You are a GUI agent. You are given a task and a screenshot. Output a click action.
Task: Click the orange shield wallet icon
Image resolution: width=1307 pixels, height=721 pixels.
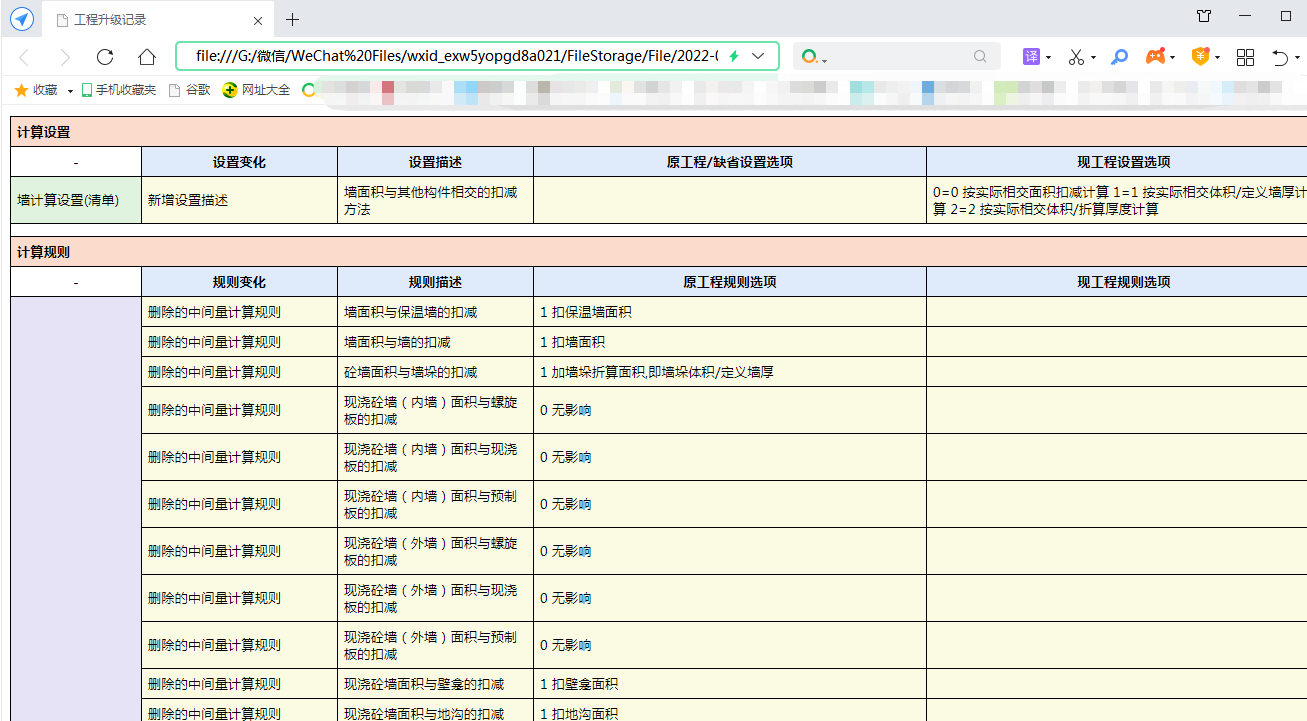coord(1200,57)
